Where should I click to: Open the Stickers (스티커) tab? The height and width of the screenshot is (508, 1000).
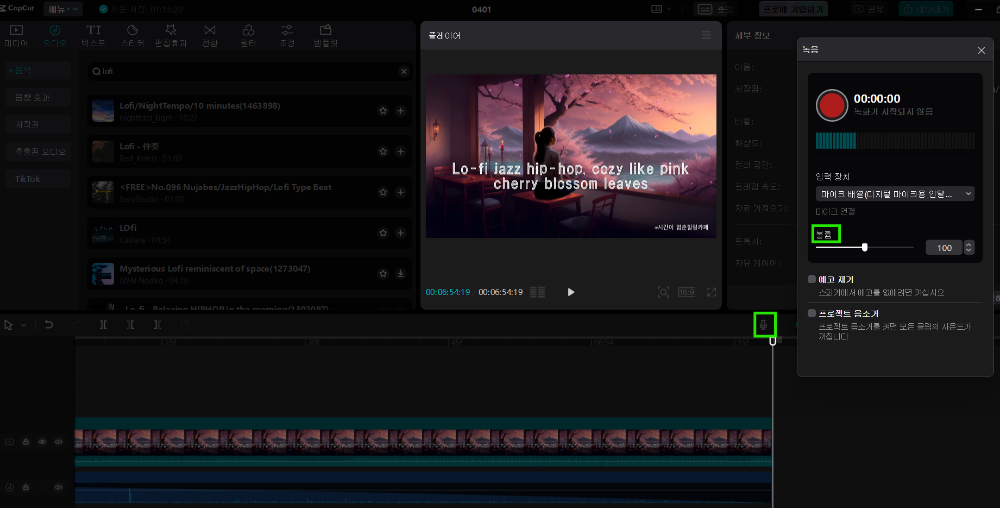(x=132, y=36)
